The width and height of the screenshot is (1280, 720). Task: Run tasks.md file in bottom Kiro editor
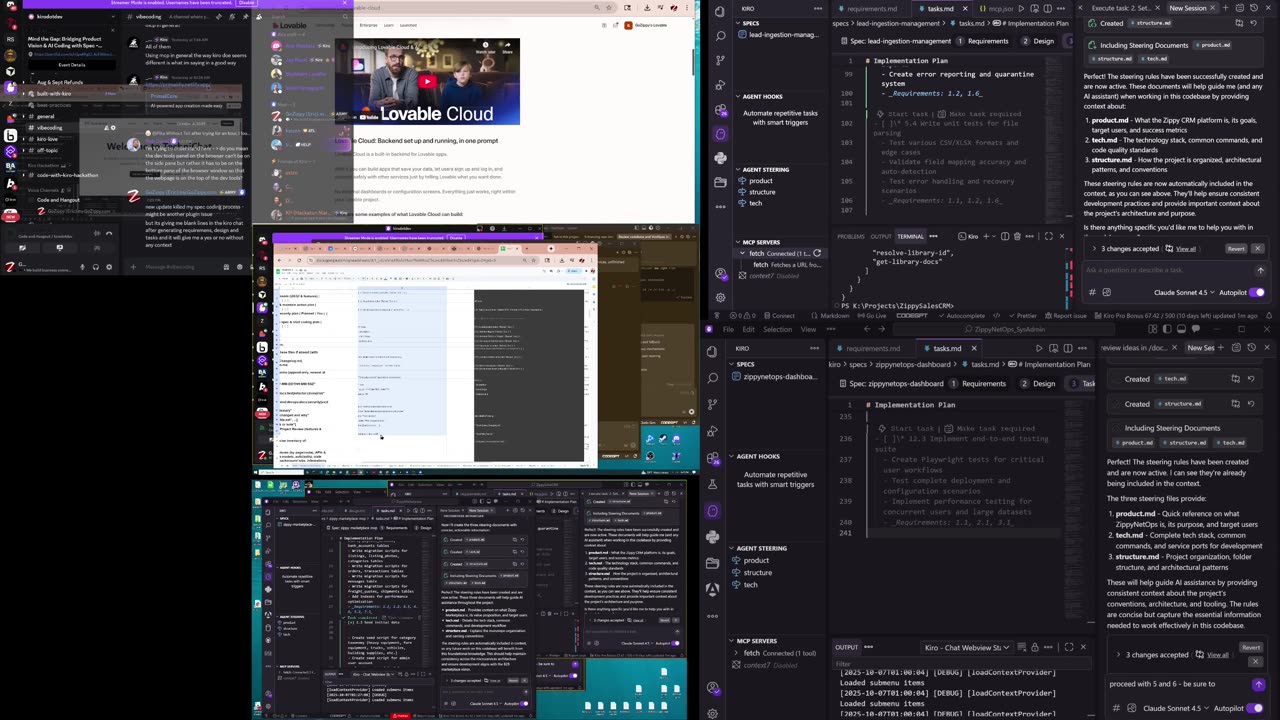(1039, 348)
